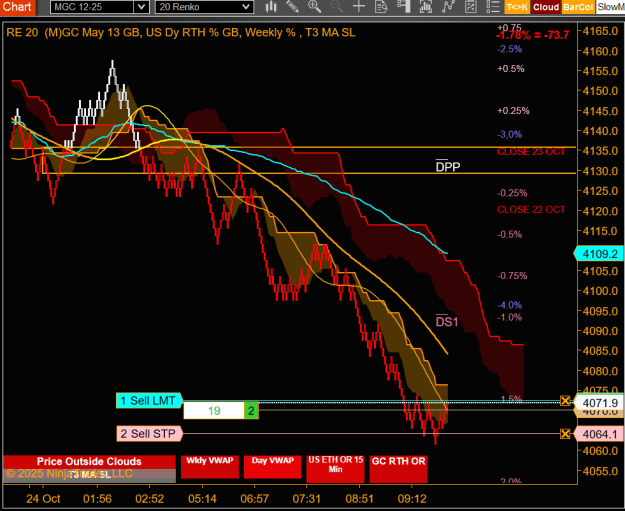
Task: Click the Price Outside Clouds button
Action: [89, 462]
